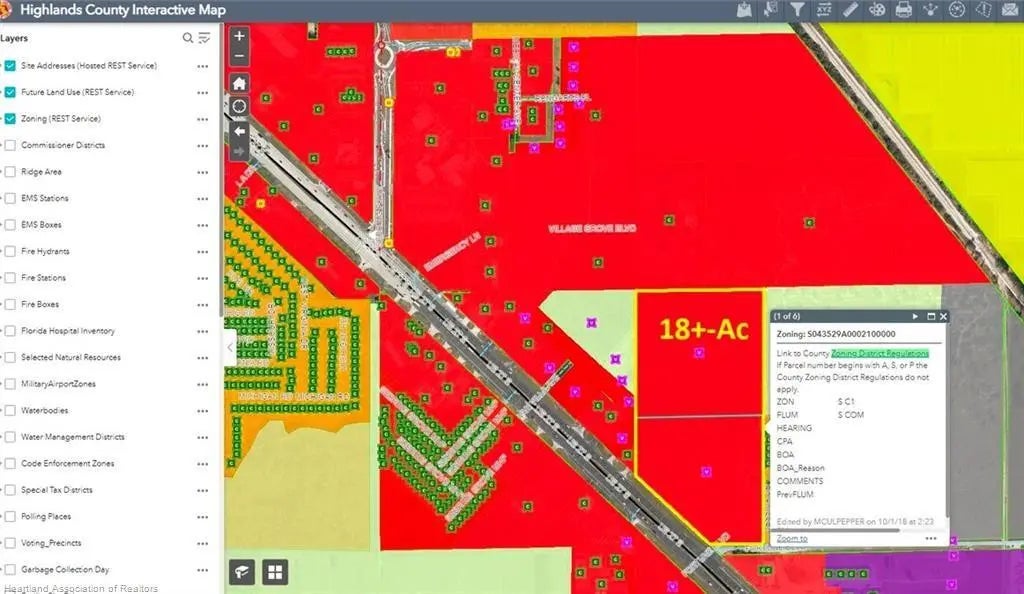Image resolution: width=1024 pixels, height=594 pixels.
Task: Select the Measurement ruler tool
Action: pyautogui.click(x=850, y=10)
